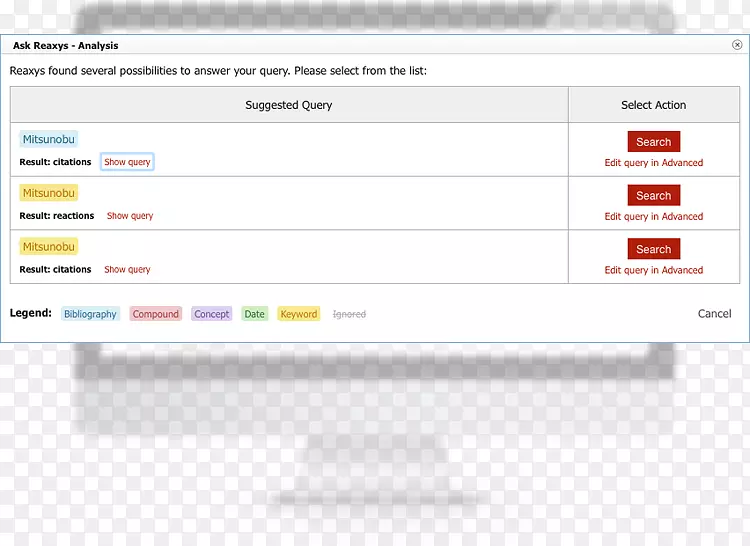Click the Date legend swatch
Screen dimensions: 750x546
point(254,314)
